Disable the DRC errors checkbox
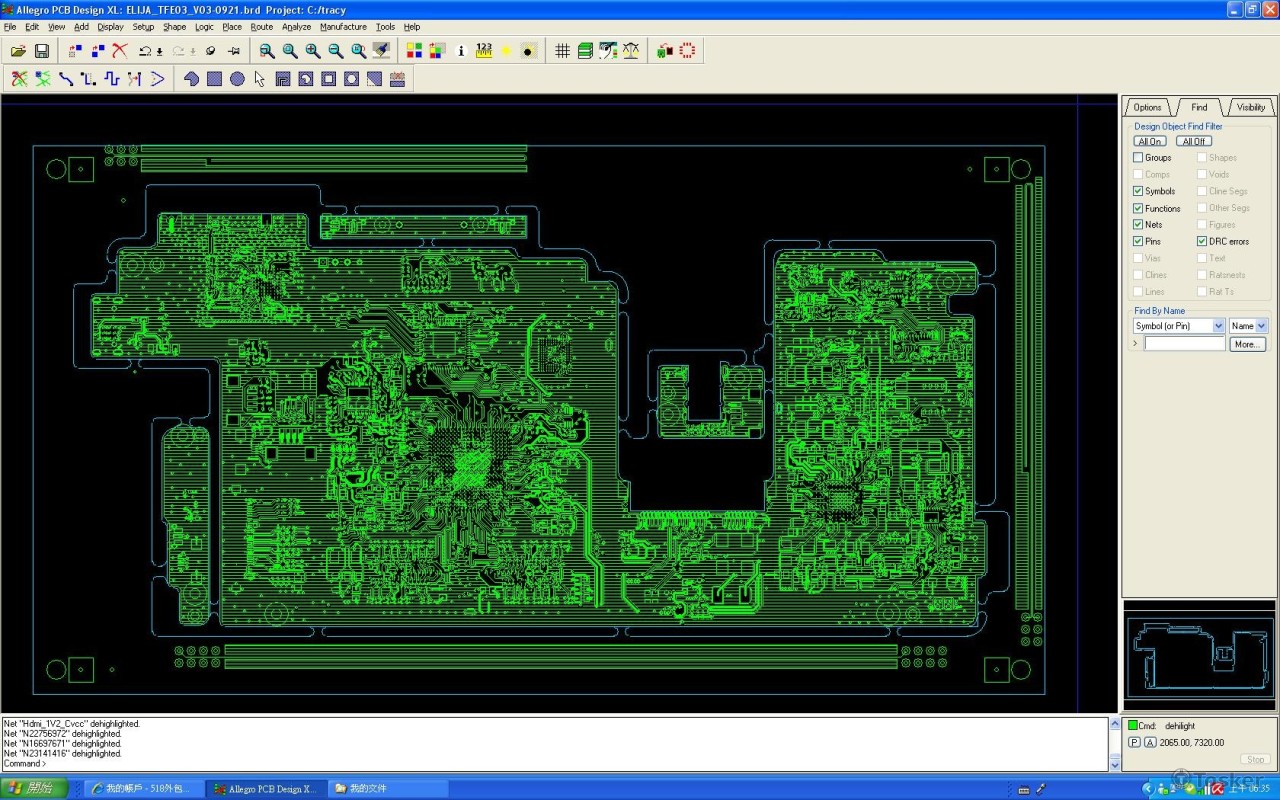 1202,241
